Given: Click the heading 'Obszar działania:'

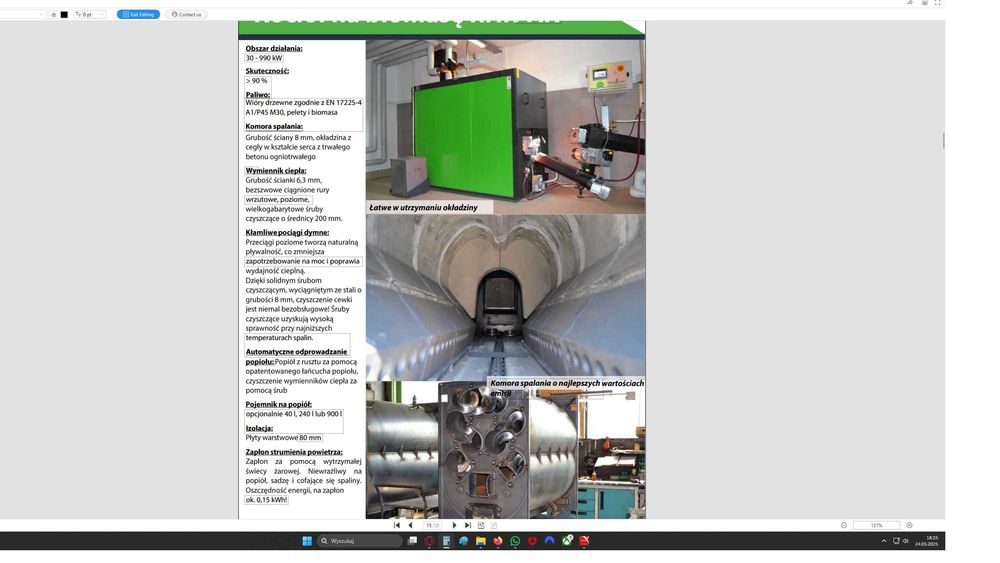Looking at the screenshot, I should coord(274,48).
